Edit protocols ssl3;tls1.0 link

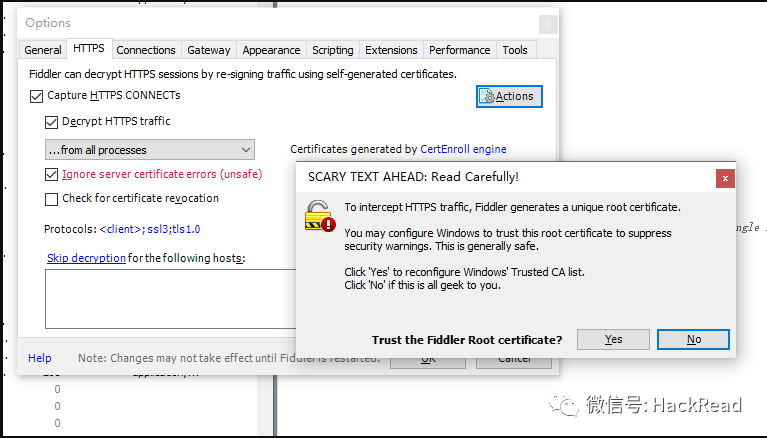tap(150, 229)
